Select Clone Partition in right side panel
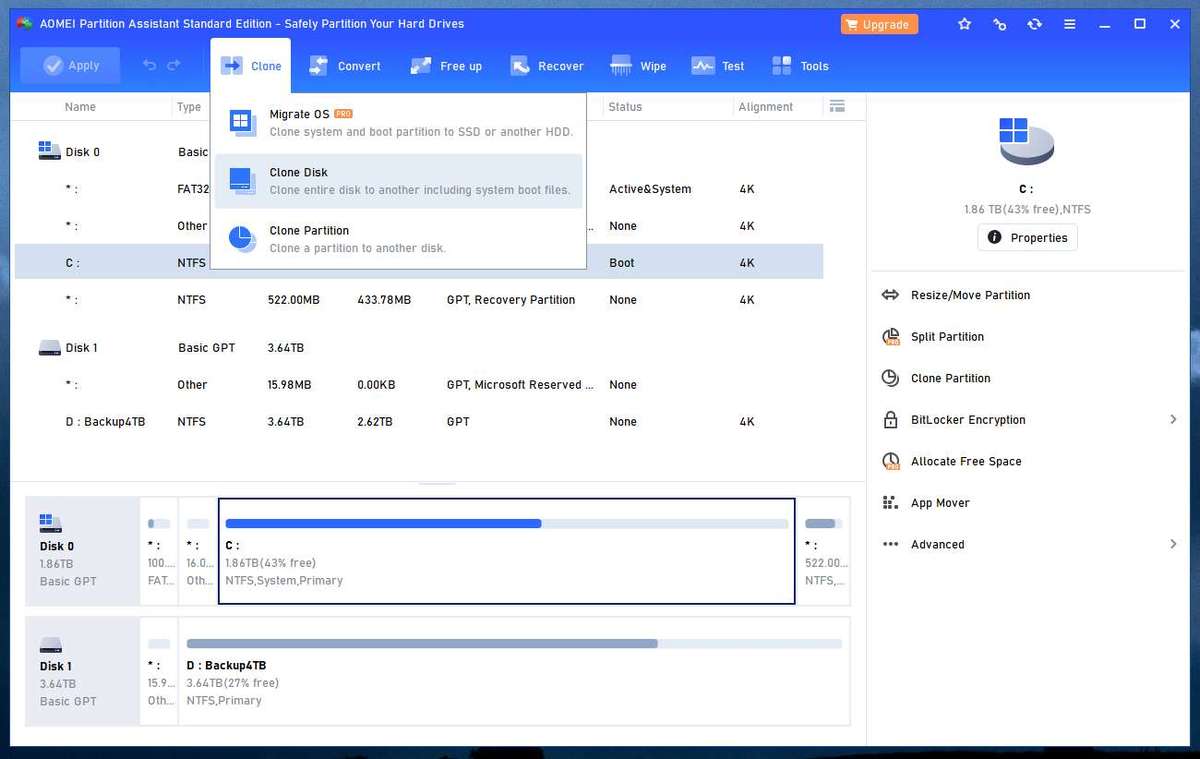This screenshot has width=1200, height=759. click(950, 378)
